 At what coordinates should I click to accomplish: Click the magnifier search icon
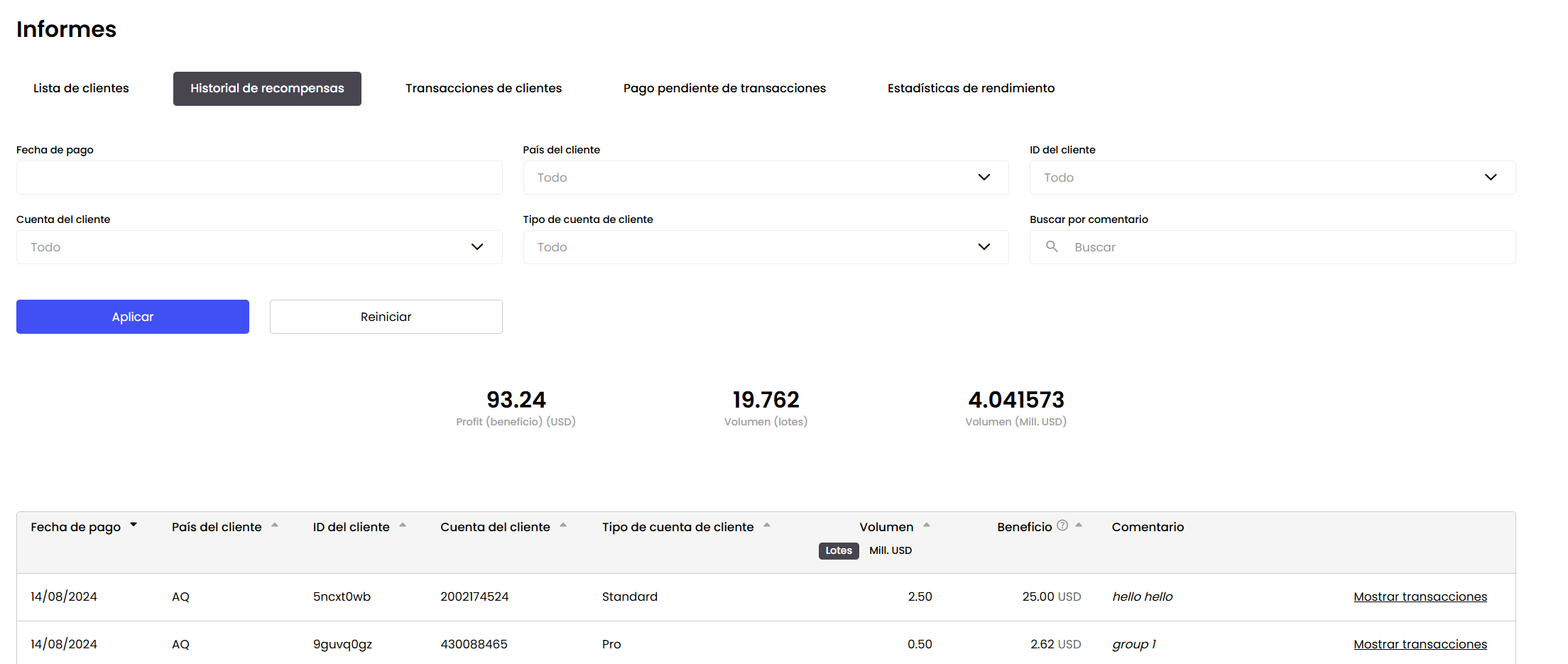[1052, 246]
